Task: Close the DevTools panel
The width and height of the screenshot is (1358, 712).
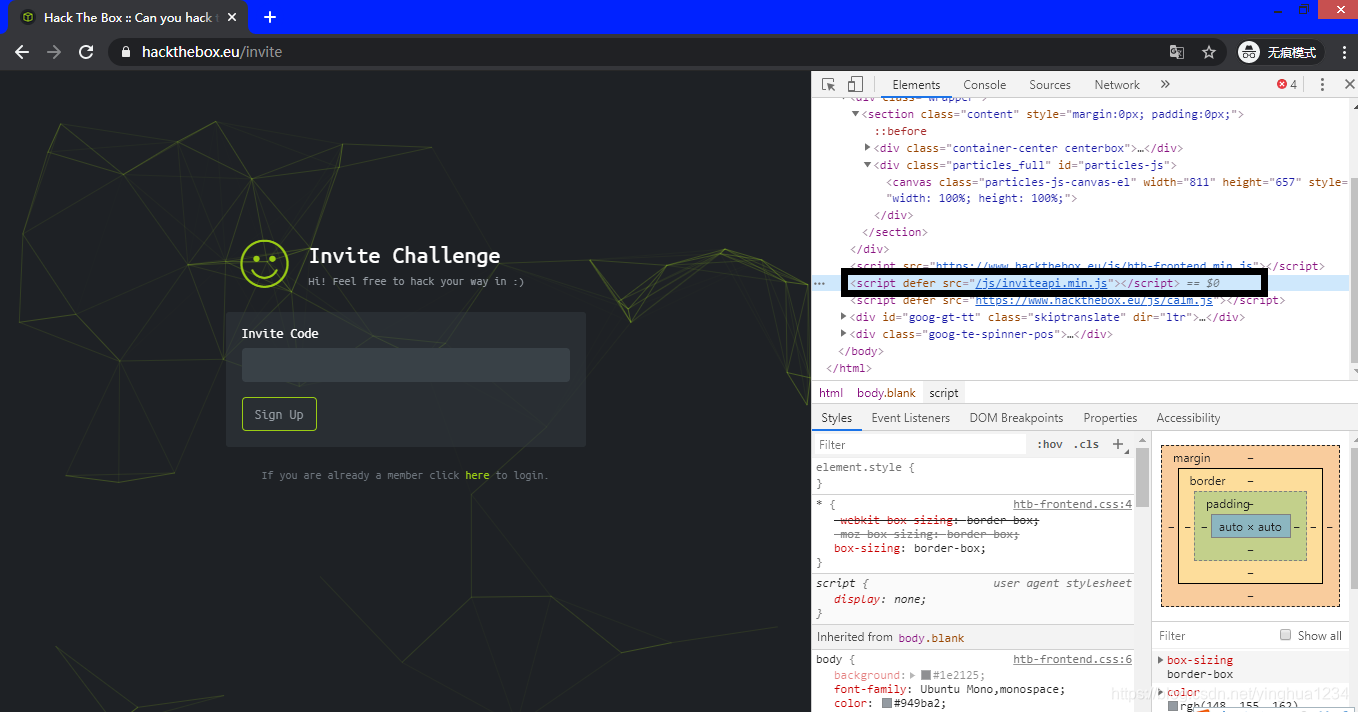Action: (1349, 85)
